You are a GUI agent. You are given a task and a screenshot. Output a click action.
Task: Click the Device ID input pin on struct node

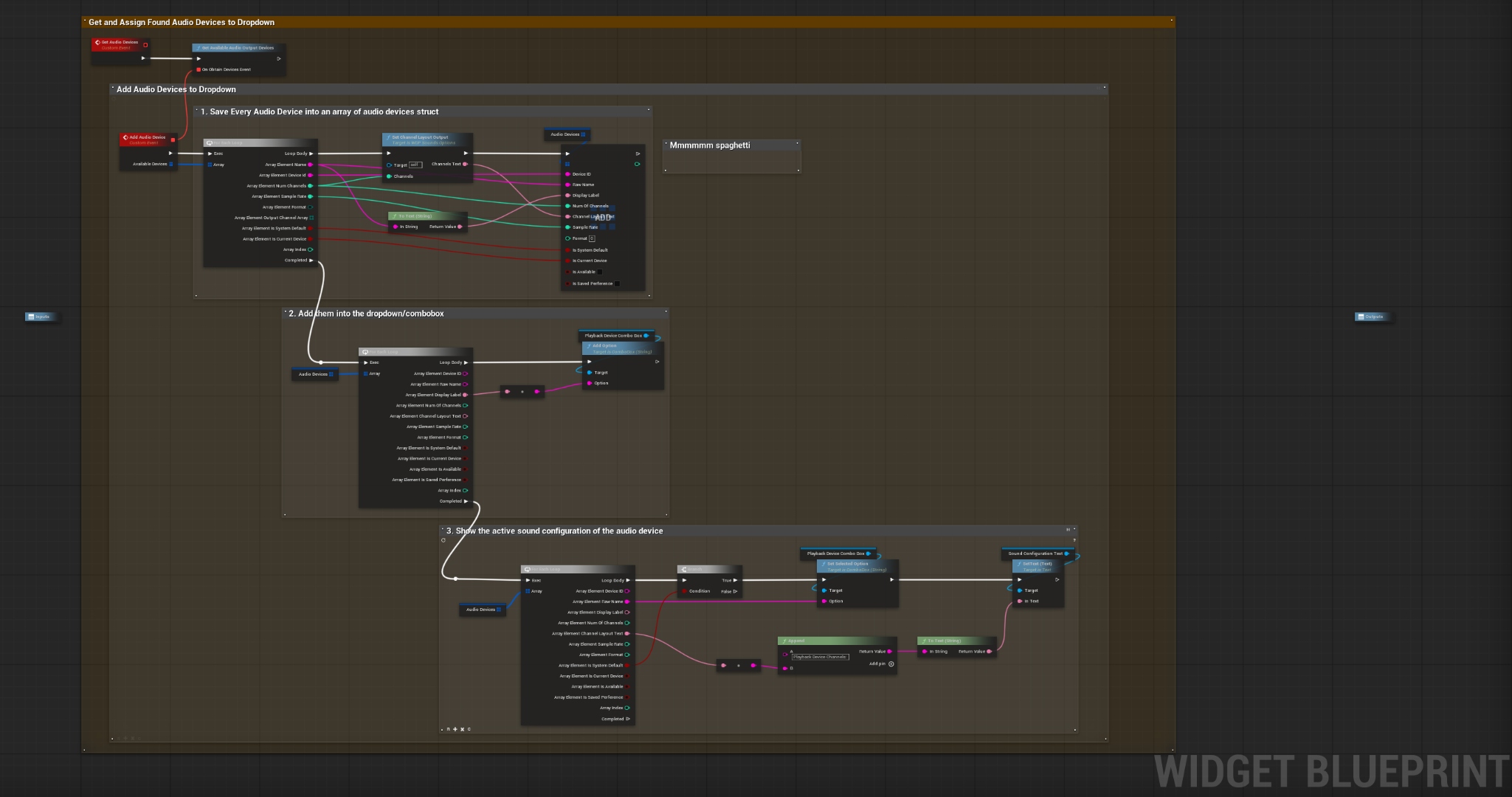(567, 174)
